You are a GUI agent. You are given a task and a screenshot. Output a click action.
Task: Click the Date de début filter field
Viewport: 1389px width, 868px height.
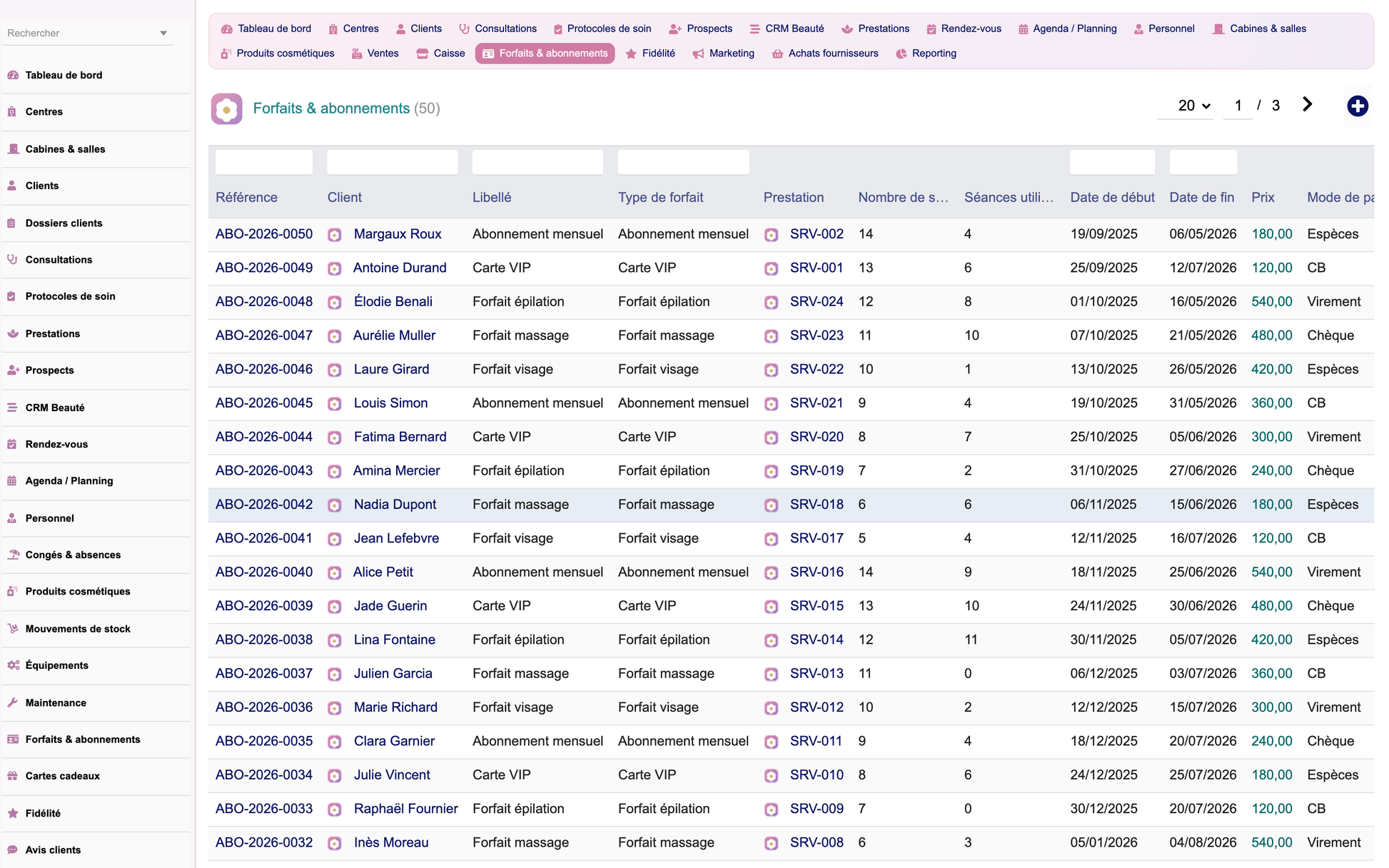tap(1112, 162)
